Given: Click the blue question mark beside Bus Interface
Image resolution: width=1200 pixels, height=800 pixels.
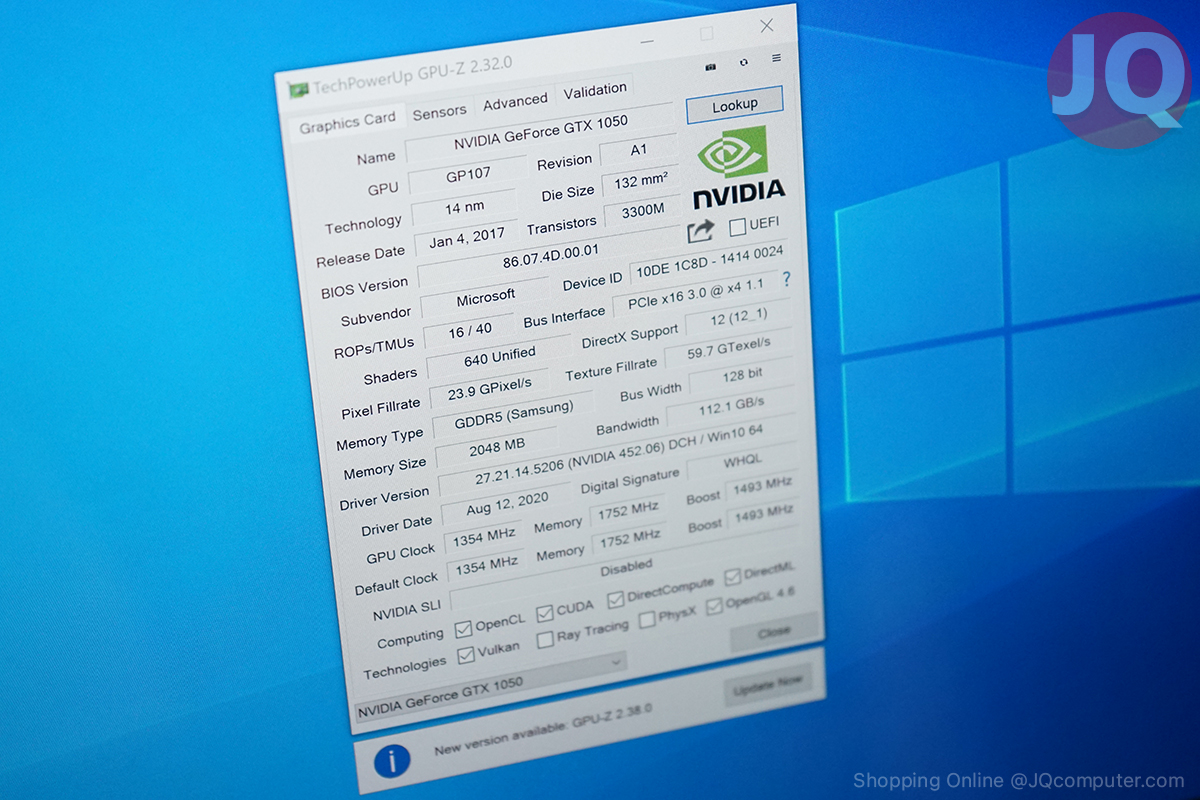Looking at the screenshot, I should [x=786, y=279].
